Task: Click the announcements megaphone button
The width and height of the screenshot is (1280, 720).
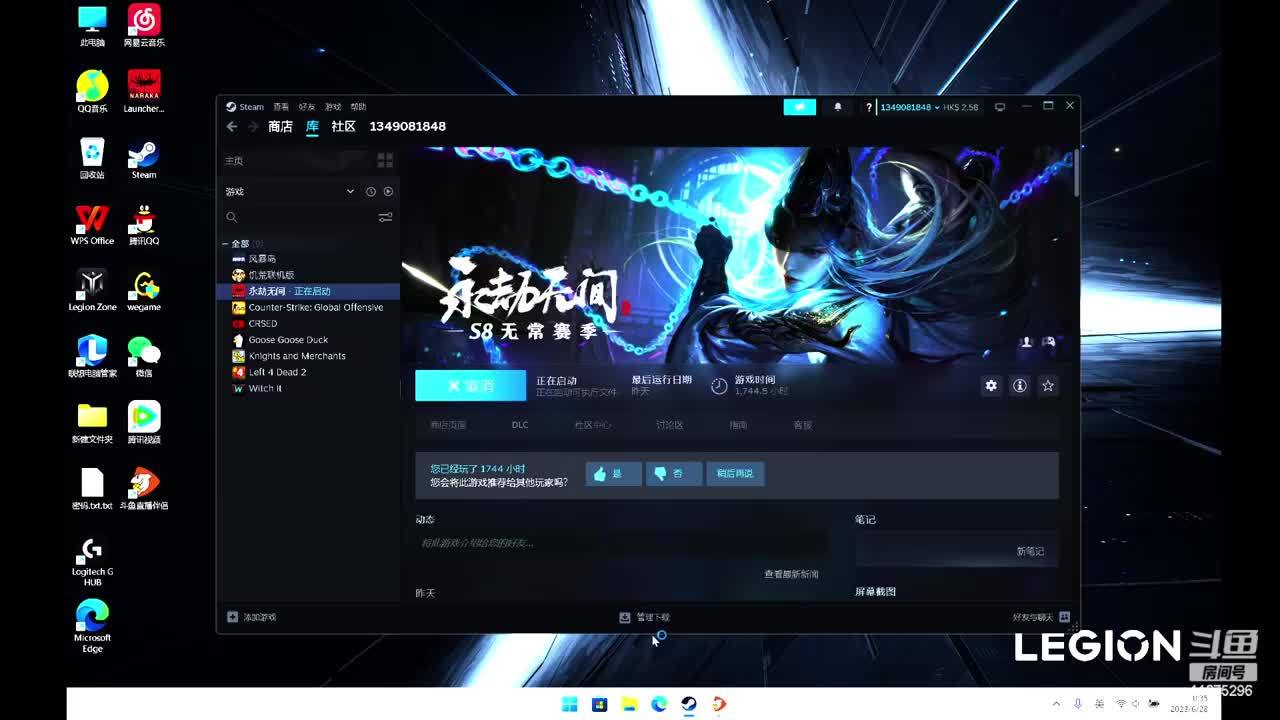Action: tap(799, 107)
